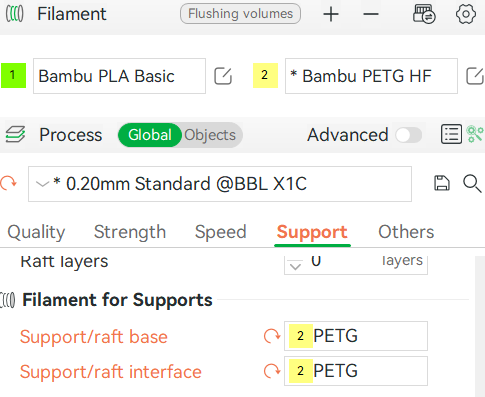Select Global process scope
This screenshot has height=397, width=485.
tap(150, 135)
